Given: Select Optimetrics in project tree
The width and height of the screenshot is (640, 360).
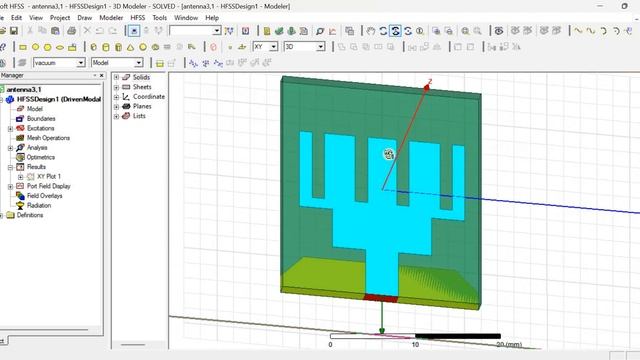Looking at the screenshot, I should click(41, 157).
